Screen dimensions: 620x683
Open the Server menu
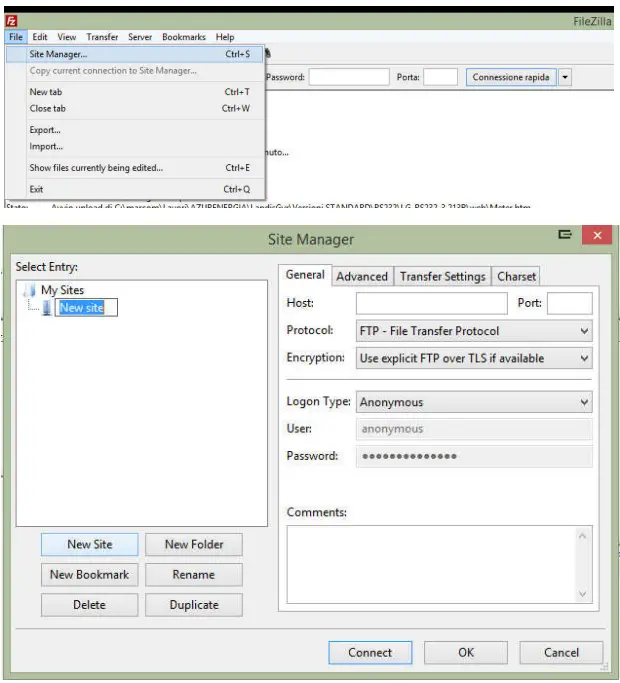pyautogui.click(x=140, y=37)
